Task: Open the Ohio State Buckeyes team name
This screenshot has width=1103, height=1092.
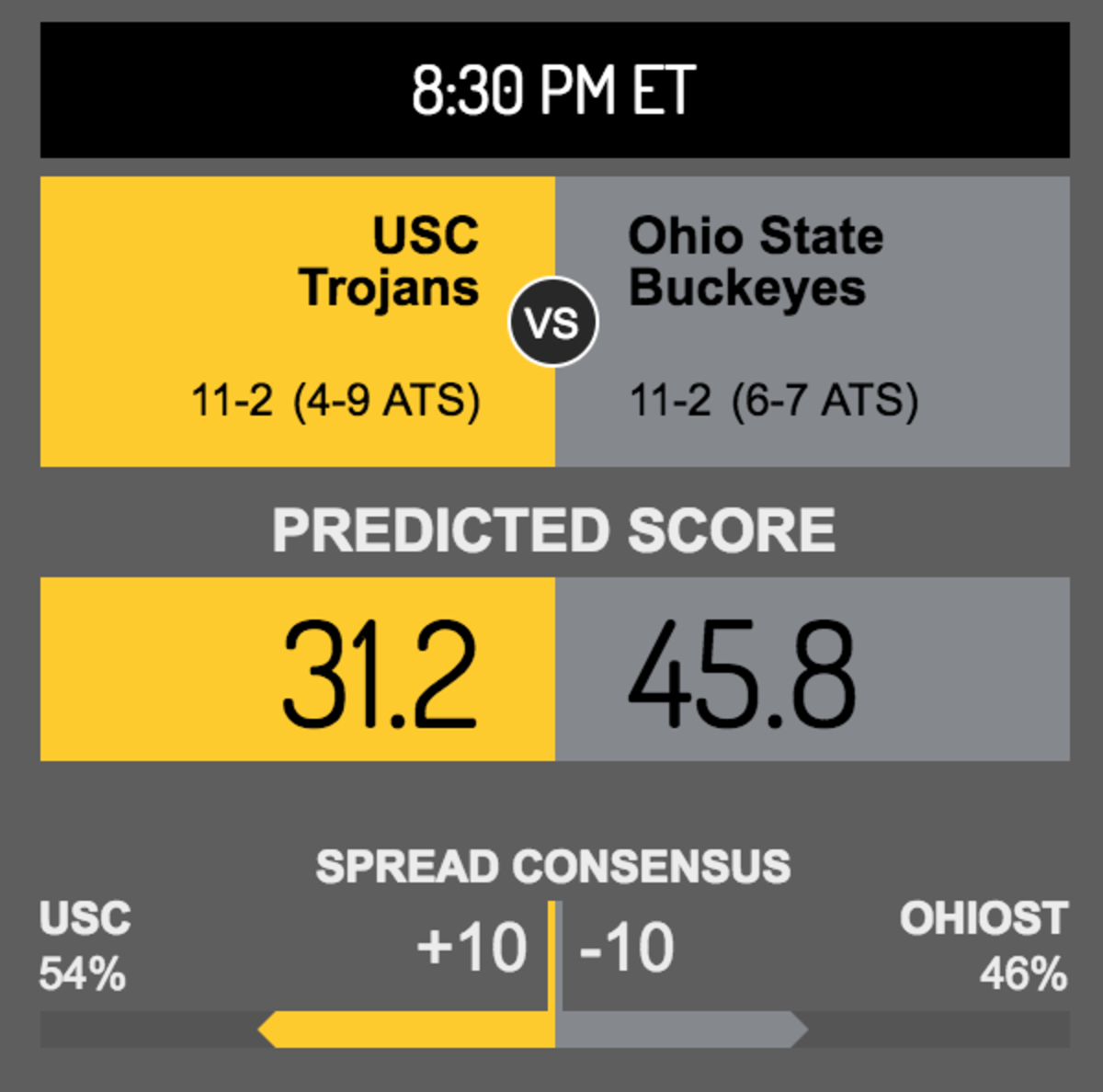Action: click(x=756, y=262)
